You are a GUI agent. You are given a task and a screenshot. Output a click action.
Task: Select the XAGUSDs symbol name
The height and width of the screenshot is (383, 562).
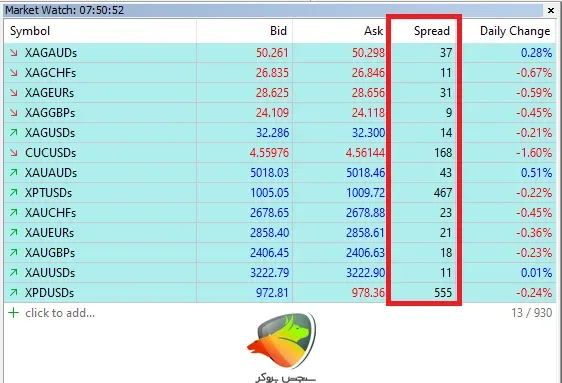point(50,133)
